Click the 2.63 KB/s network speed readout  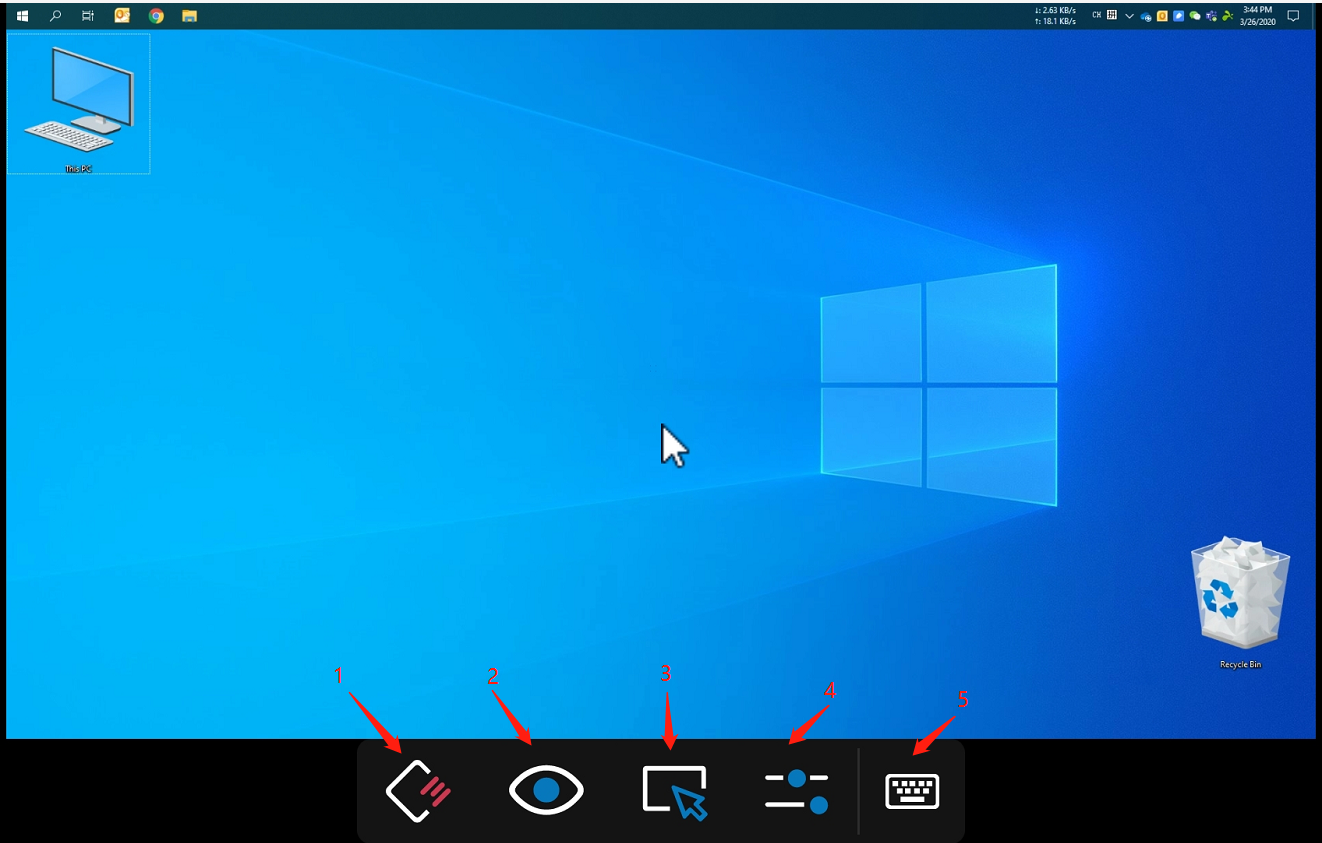click(x=1055, y=10)
